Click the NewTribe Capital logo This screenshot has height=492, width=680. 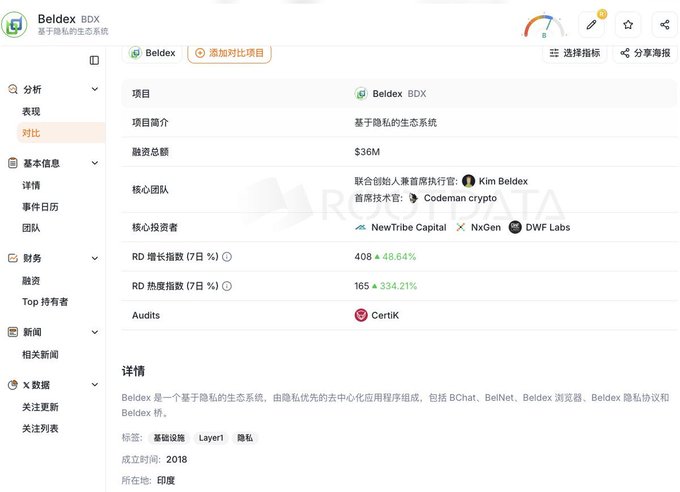(x=360, y=227)
